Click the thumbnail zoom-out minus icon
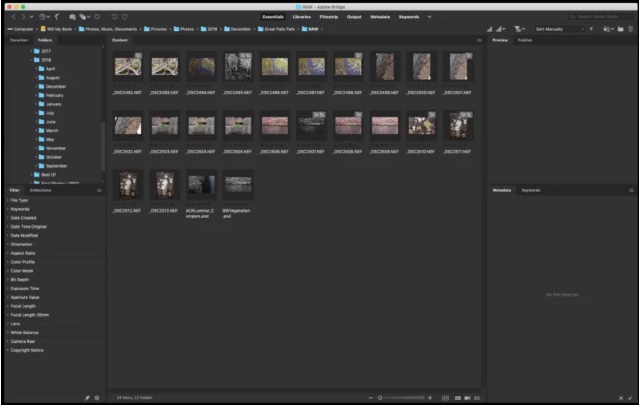 [x=370, y=397]
